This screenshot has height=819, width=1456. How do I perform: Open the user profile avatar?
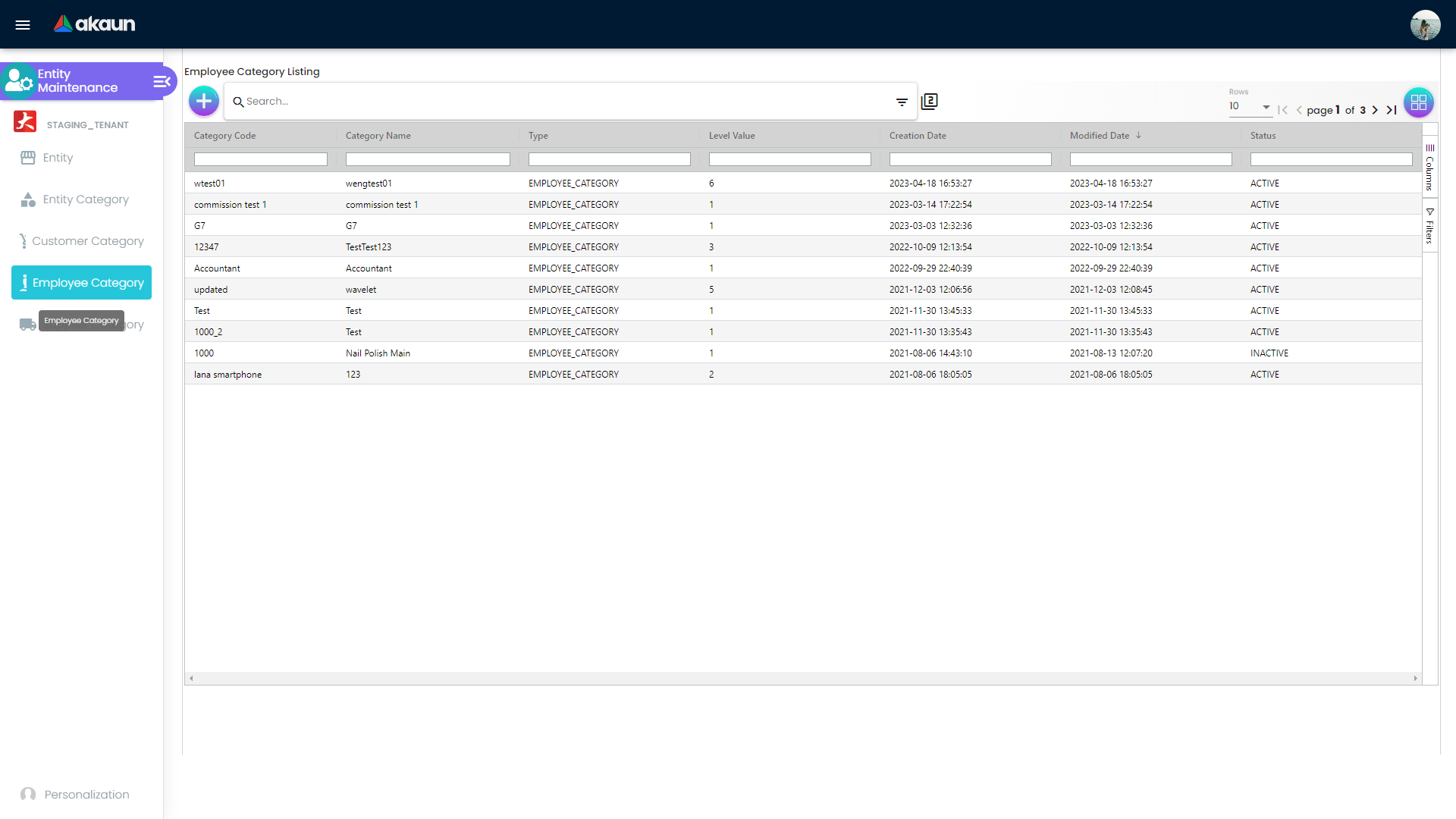pyautogui.click(x=1426, y=24)
